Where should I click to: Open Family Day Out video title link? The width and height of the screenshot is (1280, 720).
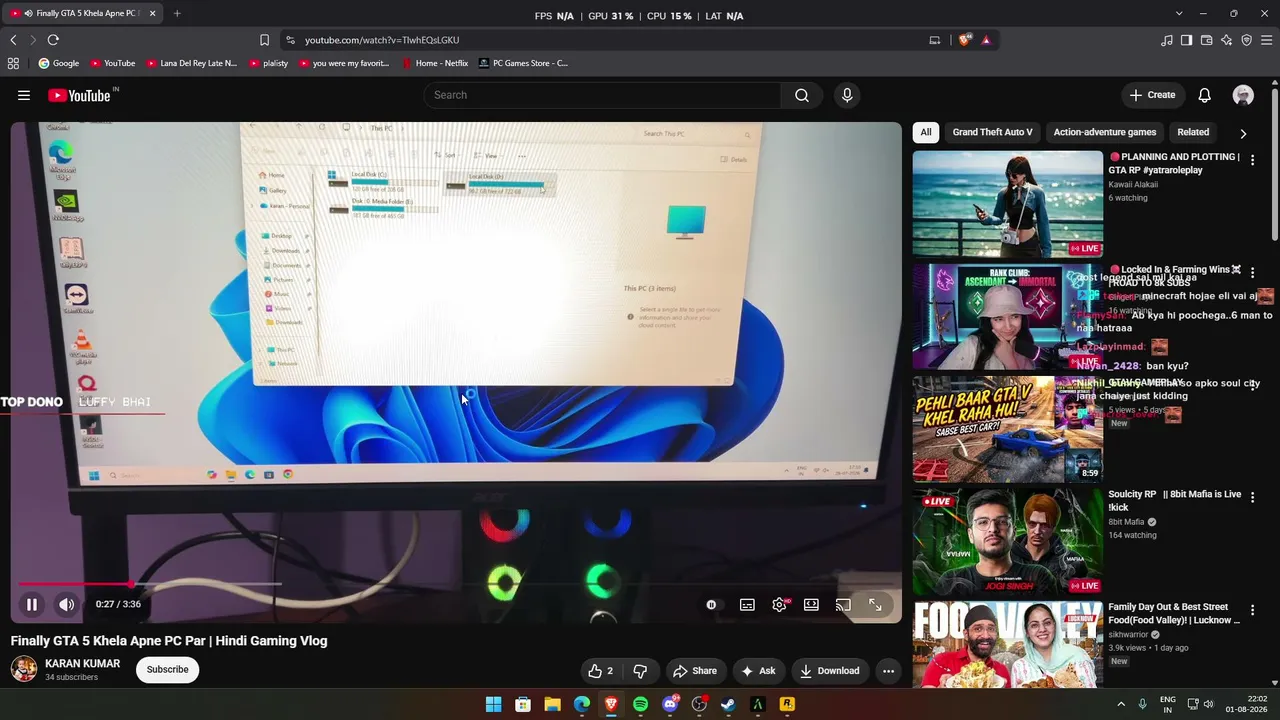(1174, 613)
